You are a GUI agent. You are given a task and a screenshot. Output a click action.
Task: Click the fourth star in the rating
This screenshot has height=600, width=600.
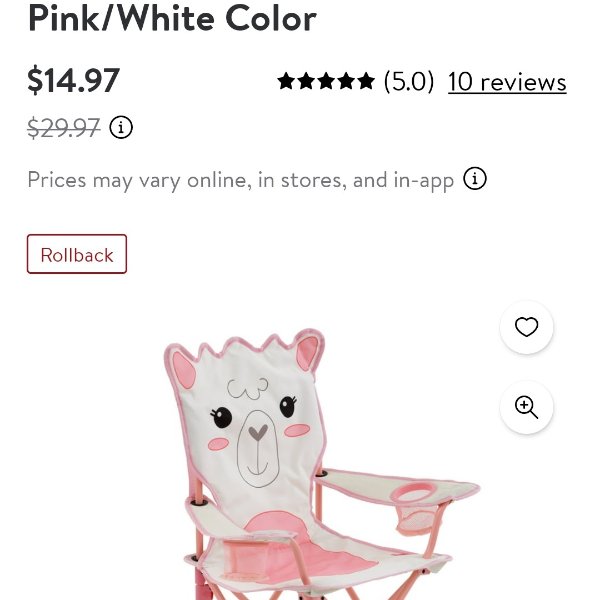click(x=346, y=81)
